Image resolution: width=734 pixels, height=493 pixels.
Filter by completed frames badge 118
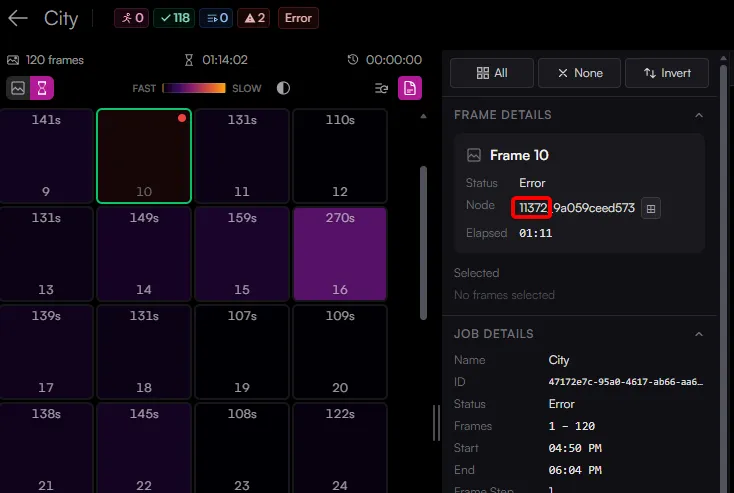[x=174, y=18]
